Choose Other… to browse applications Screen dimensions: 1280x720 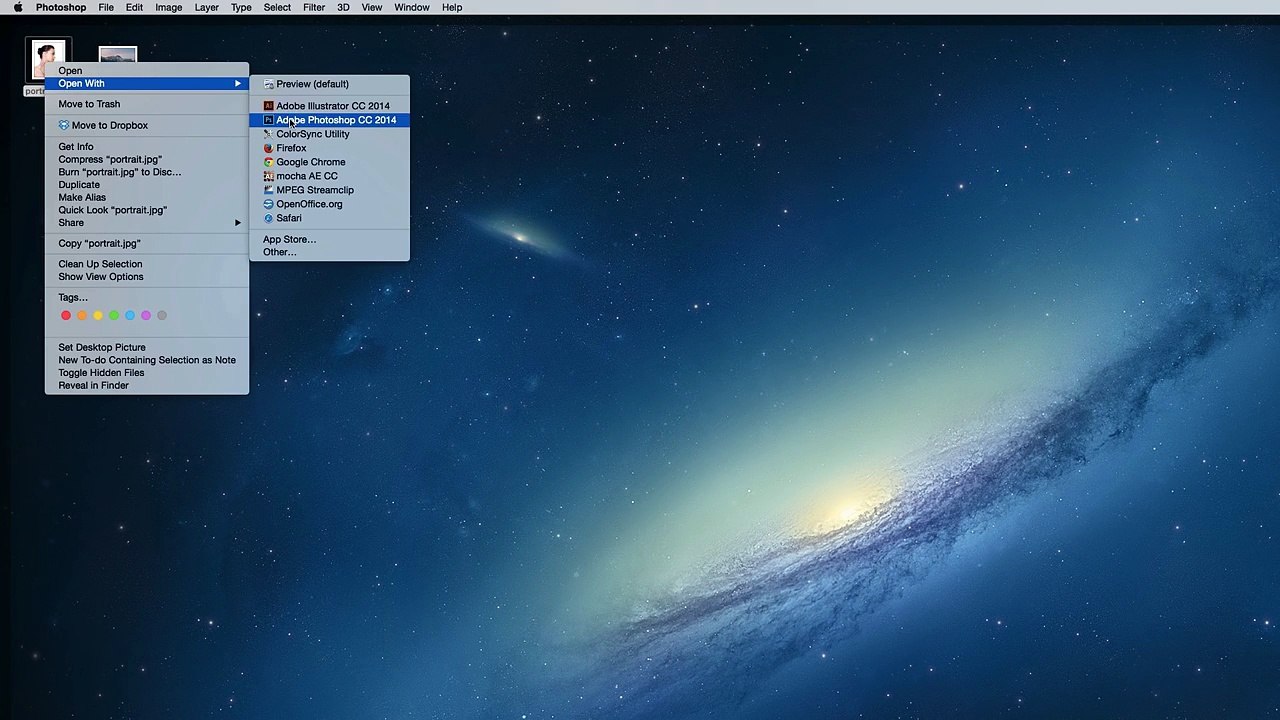tap(279, 252)
